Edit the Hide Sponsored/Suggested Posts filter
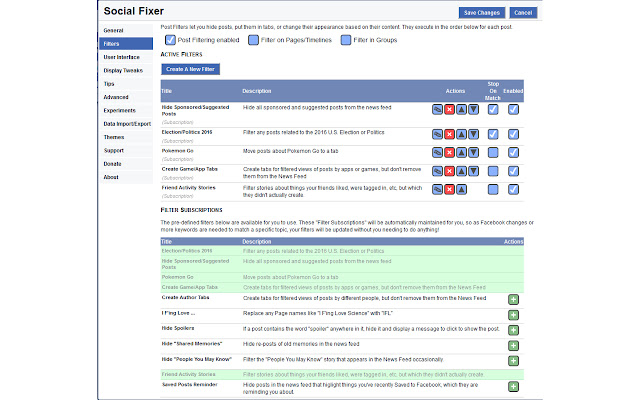The height and width of the screenshot is (400, 640). point(438,108)
